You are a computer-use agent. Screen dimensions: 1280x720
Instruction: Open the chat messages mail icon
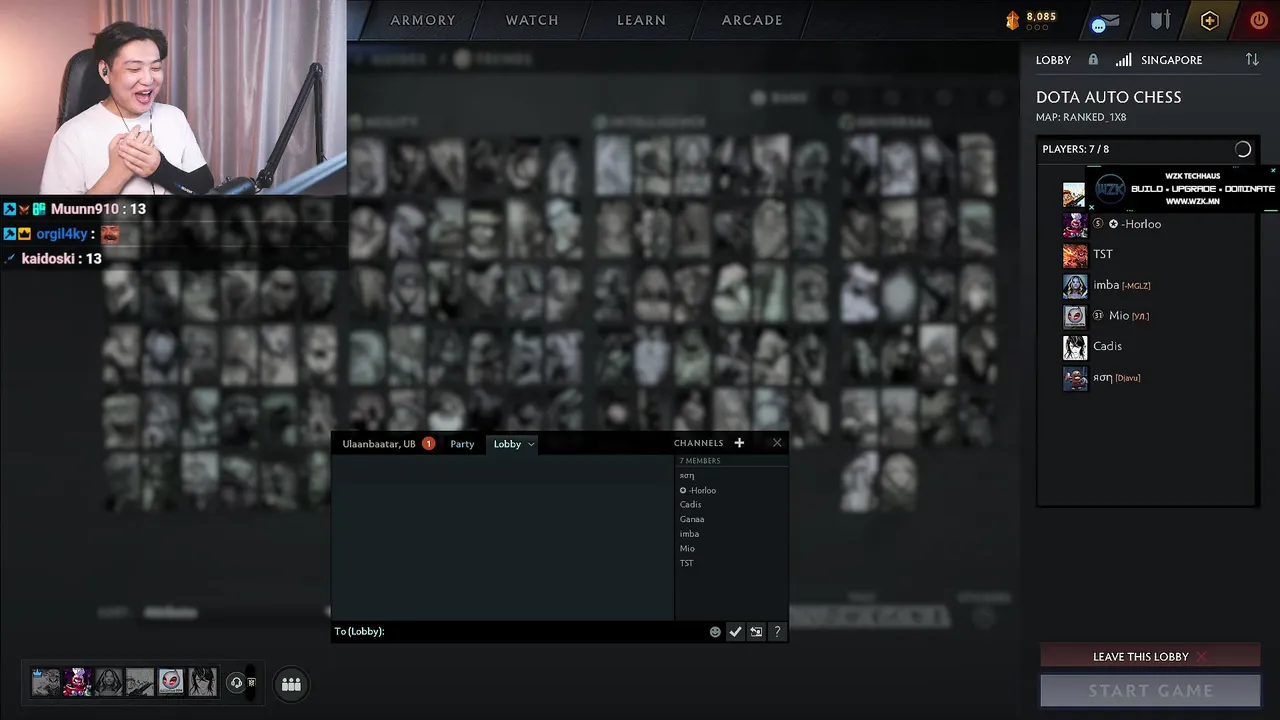[x=1105, y=22]
